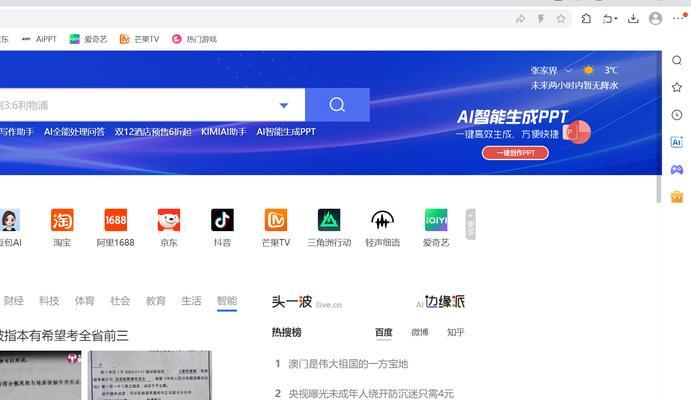
Task: Click the share arrow icon in address bar
Action: [520, 19]
